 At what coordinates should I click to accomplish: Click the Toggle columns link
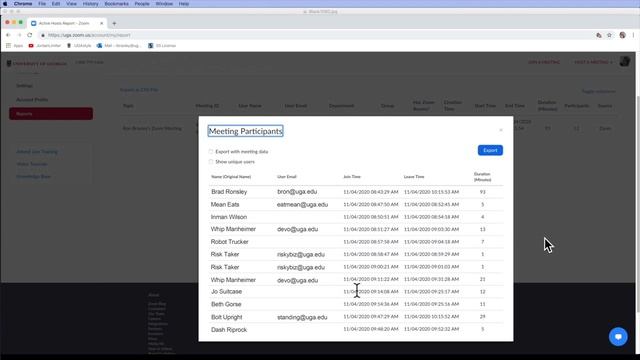(x=598, y=91)
